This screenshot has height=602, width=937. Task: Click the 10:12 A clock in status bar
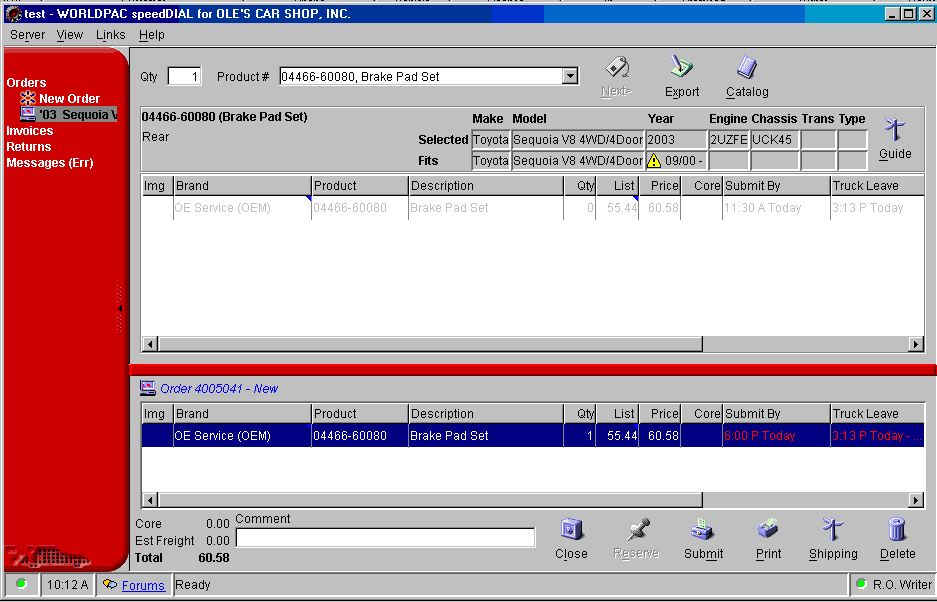(67, 584)
